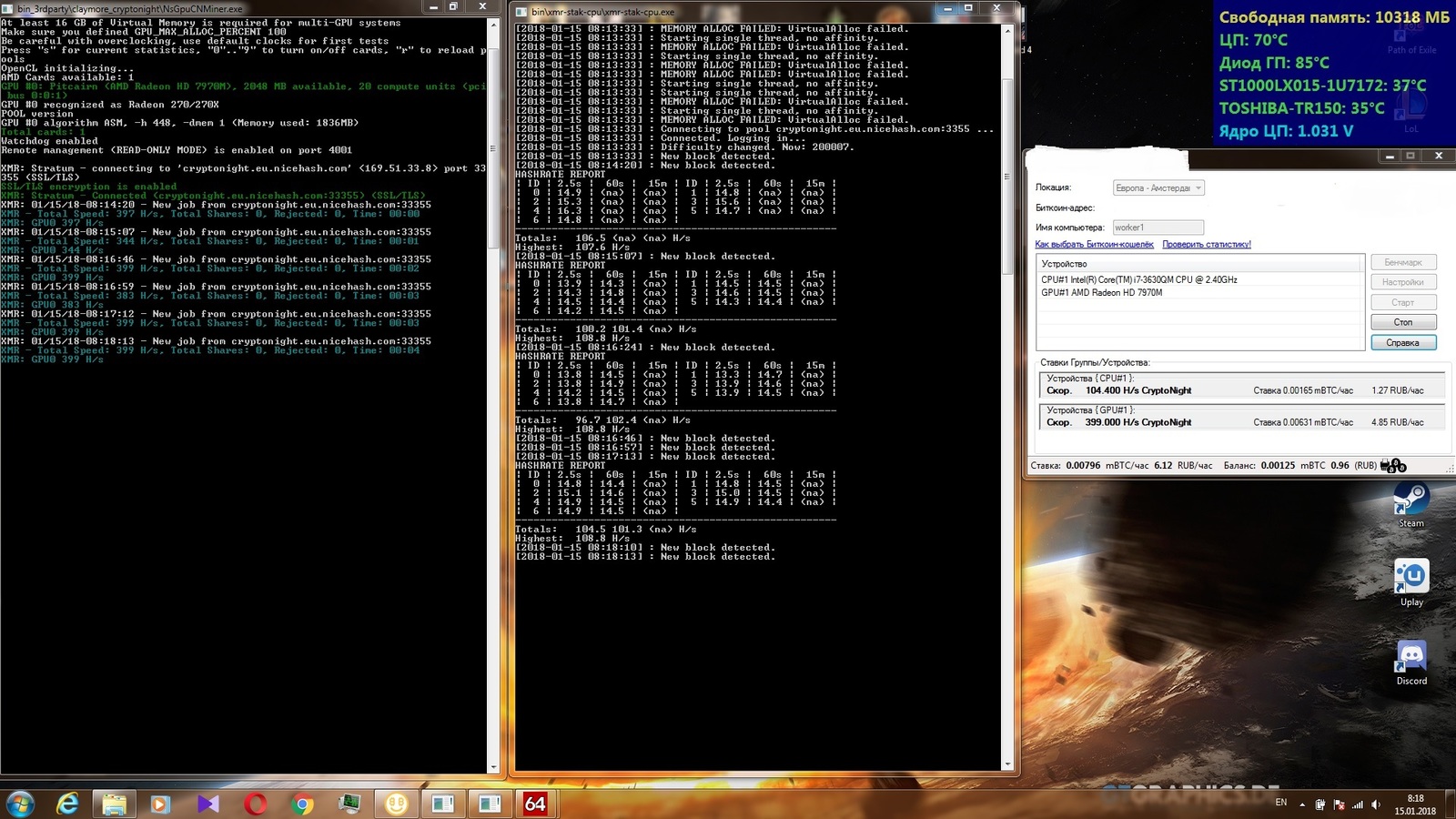Launch Internet Explorer from the taskbar

[67, 804]
